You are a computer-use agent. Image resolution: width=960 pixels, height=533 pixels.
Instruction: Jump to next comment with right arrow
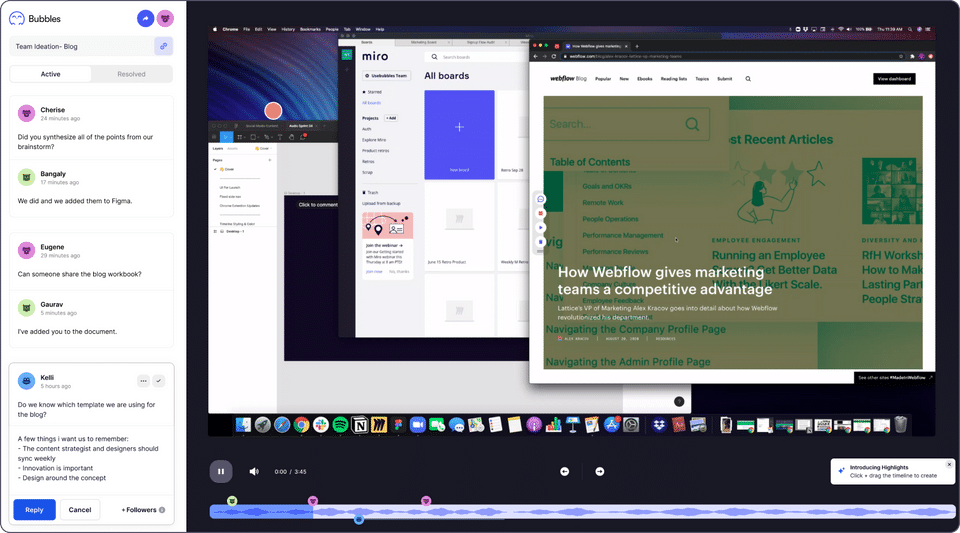[600, 471]
